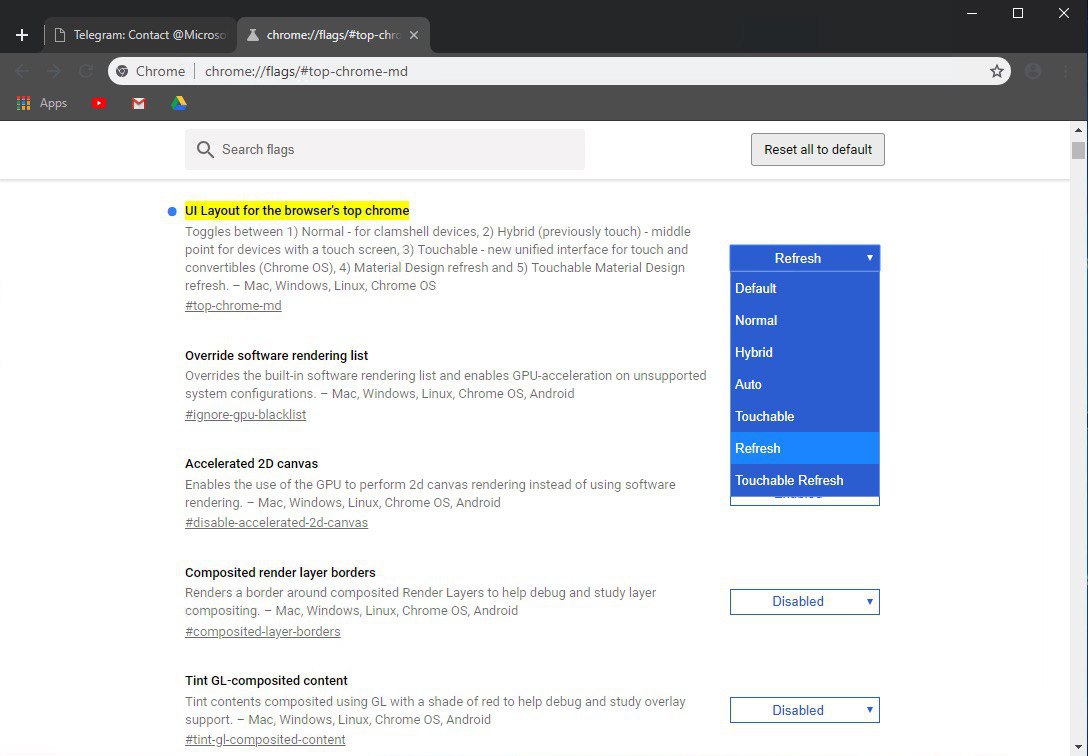This screenshot has width=1088, height=756.
Task: Open the #ignore-gpu-blacklist link
Action: pos(246,415)
